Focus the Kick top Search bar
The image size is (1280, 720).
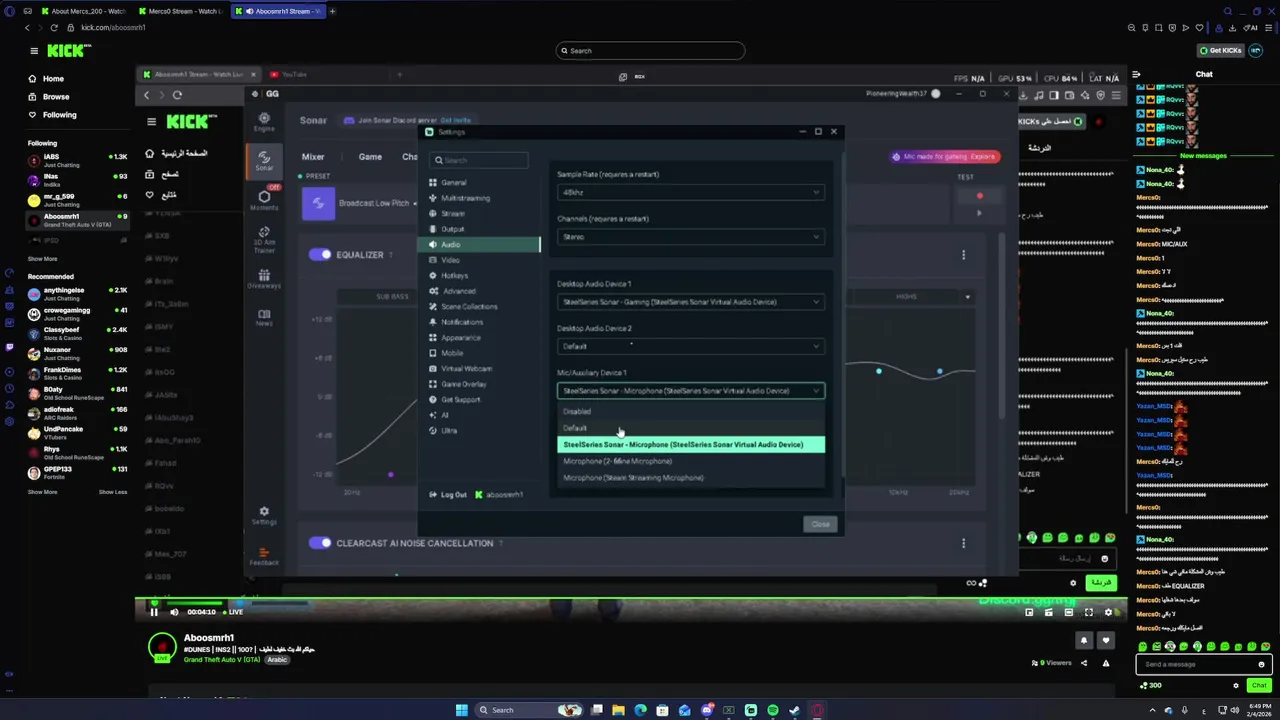click(650, 50)
